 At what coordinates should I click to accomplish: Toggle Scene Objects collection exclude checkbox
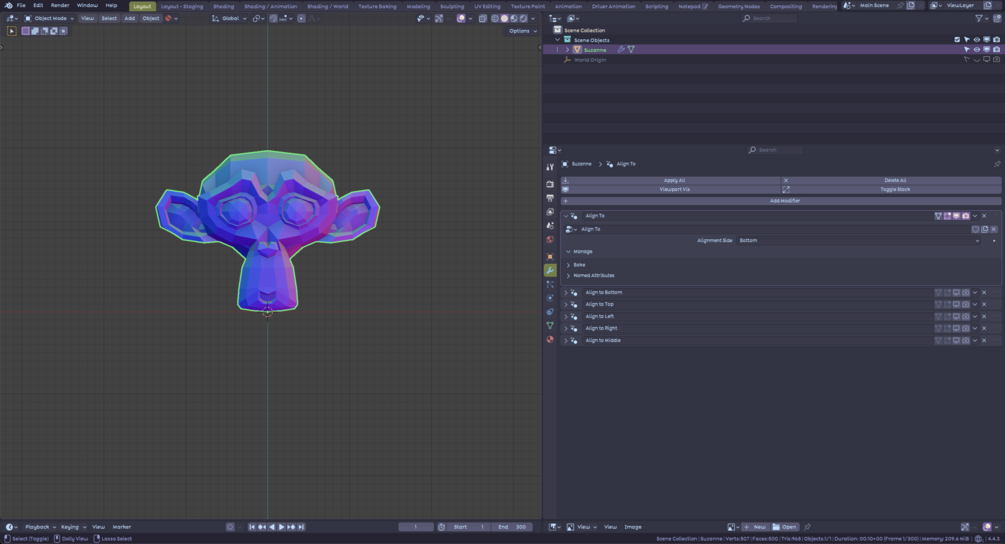pos(957,40)
